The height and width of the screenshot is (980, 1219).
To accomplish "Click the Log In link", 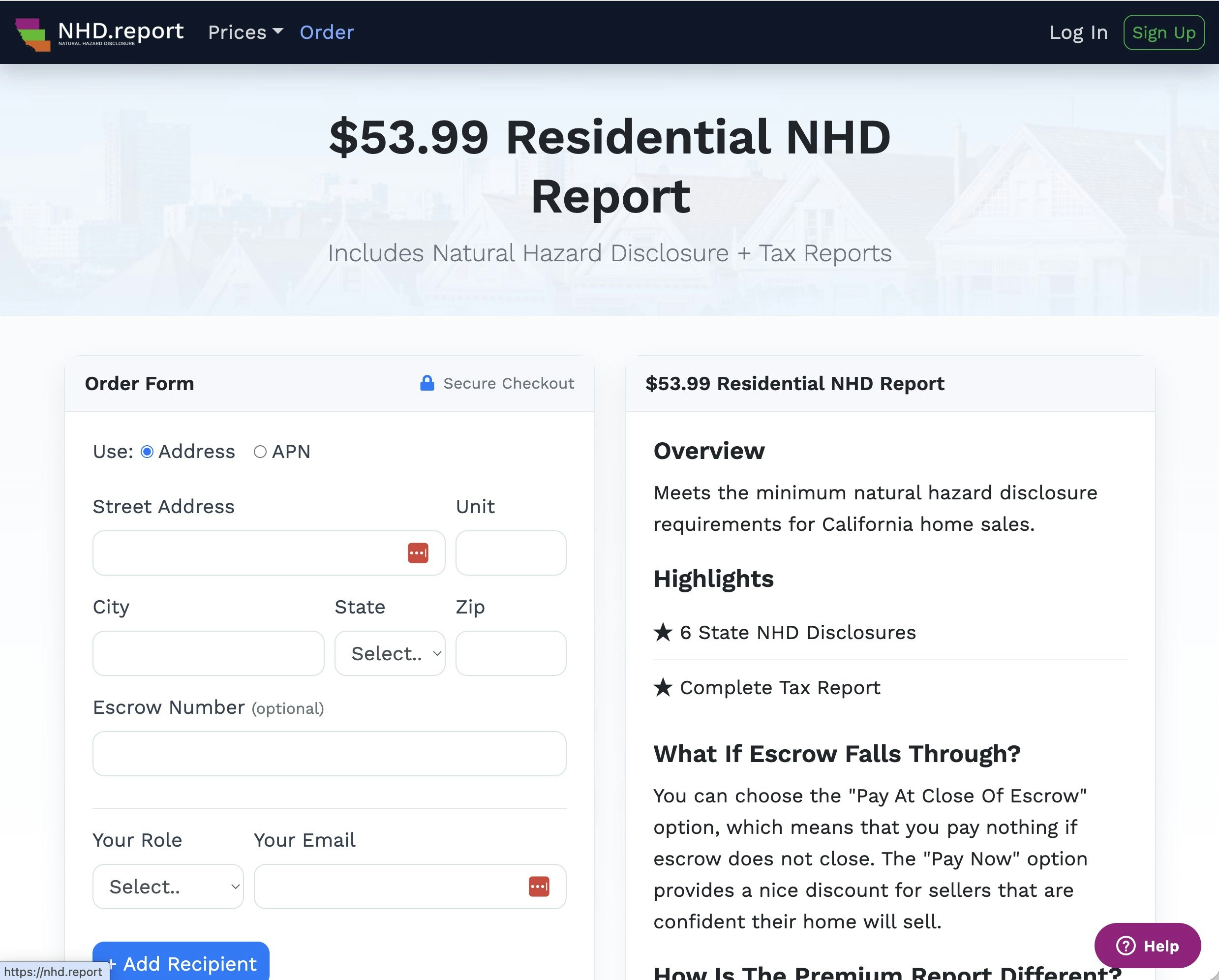I will click(1078, 32).
